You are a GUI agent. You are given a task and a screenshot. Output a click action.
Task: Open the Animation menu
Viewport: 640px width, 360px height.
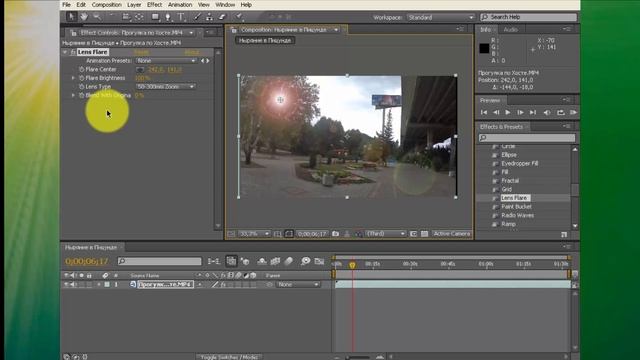pos(180,5)
